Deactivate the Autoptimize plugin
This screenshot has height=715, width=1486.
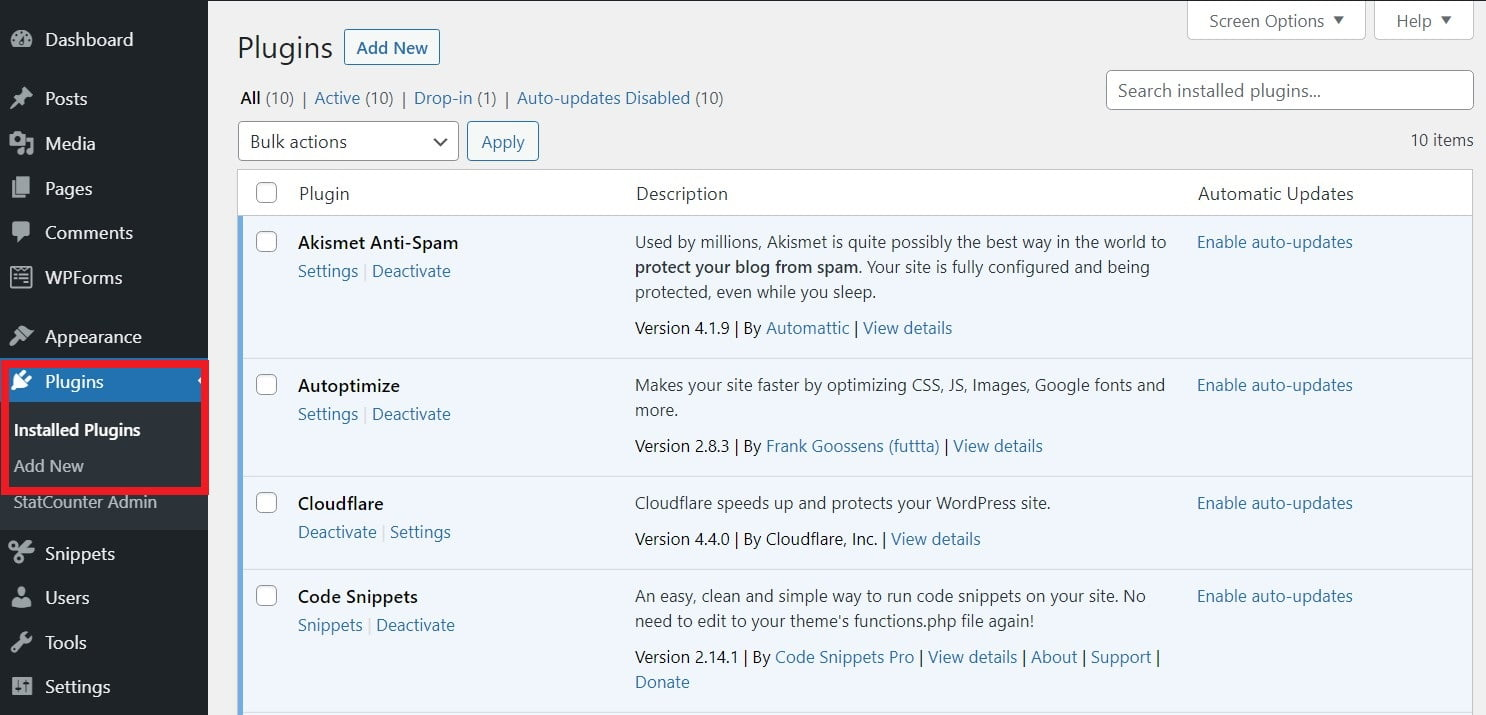pos(411,414)
